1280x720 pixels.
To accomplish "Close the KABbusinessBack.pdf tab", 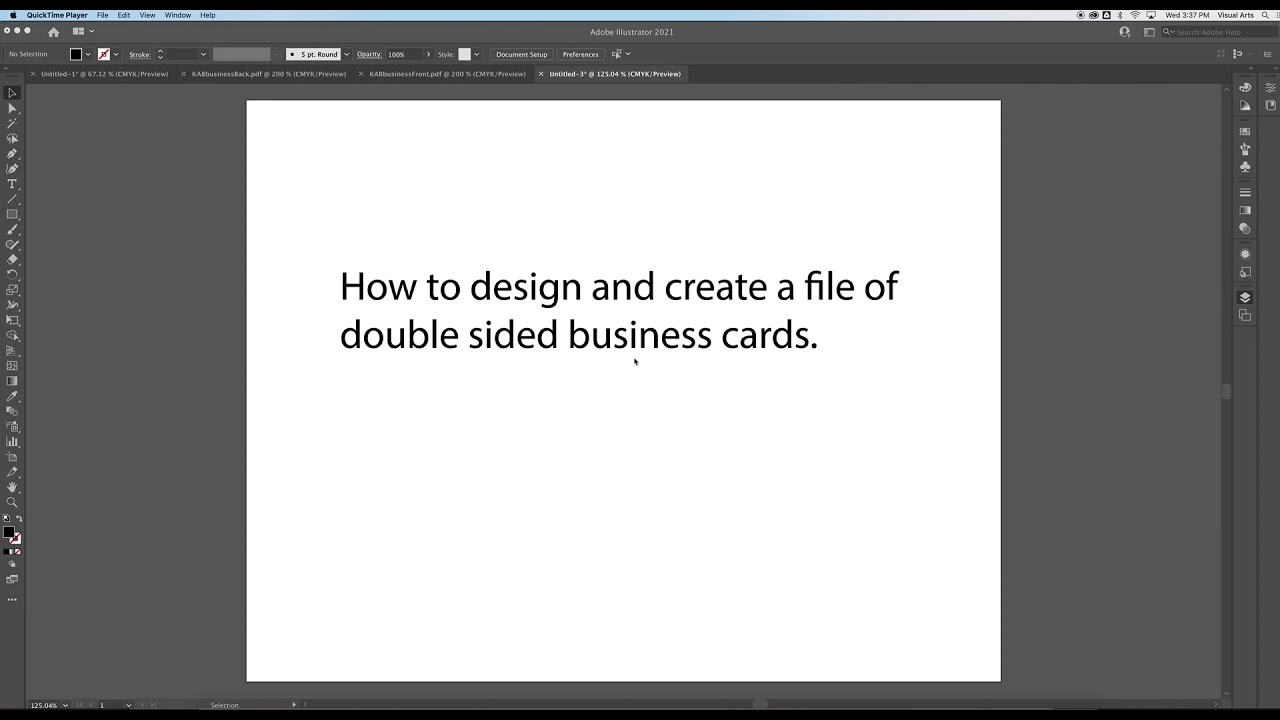I will point(183,74).
